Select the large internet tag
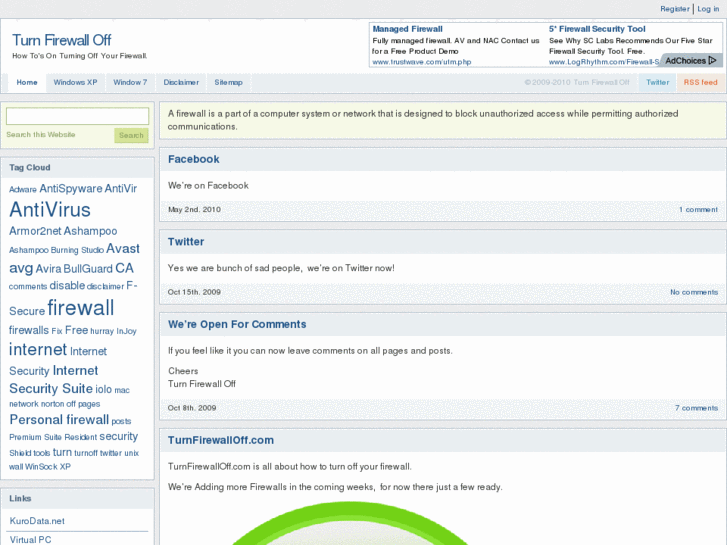The image size is (727, 545). pyautogui.click(x=38, y=349)
